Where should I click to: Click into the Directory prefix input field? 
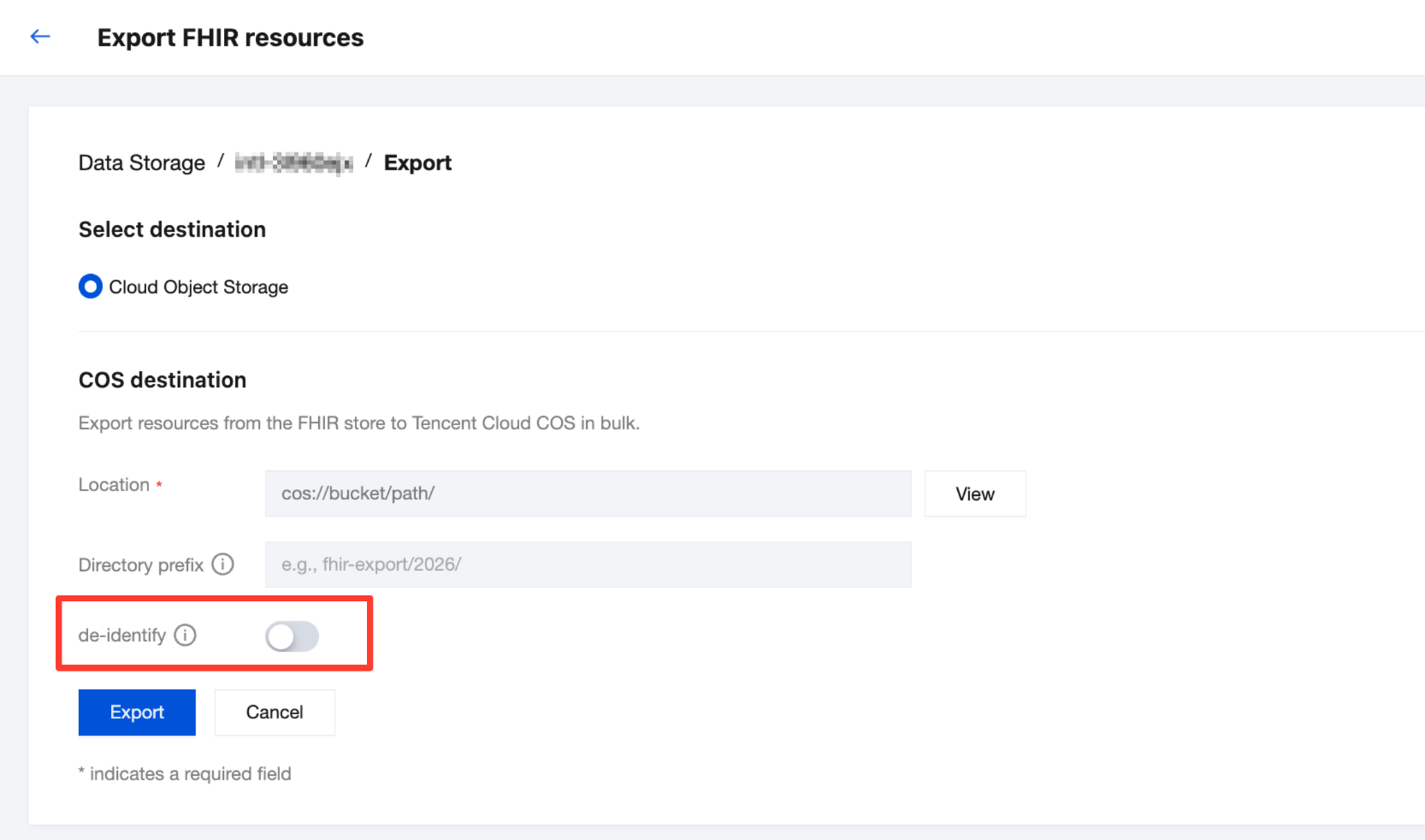[588, 565]
